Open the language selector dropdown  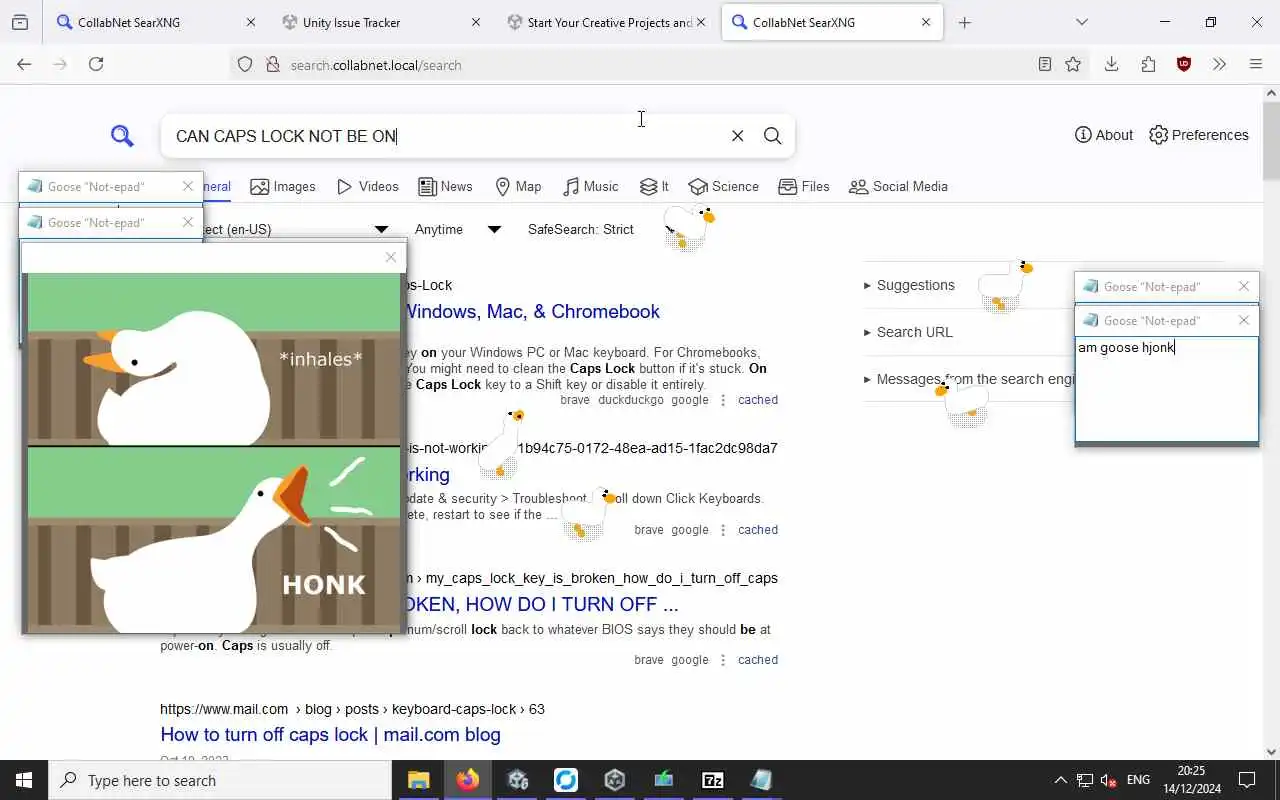(297, 229)
